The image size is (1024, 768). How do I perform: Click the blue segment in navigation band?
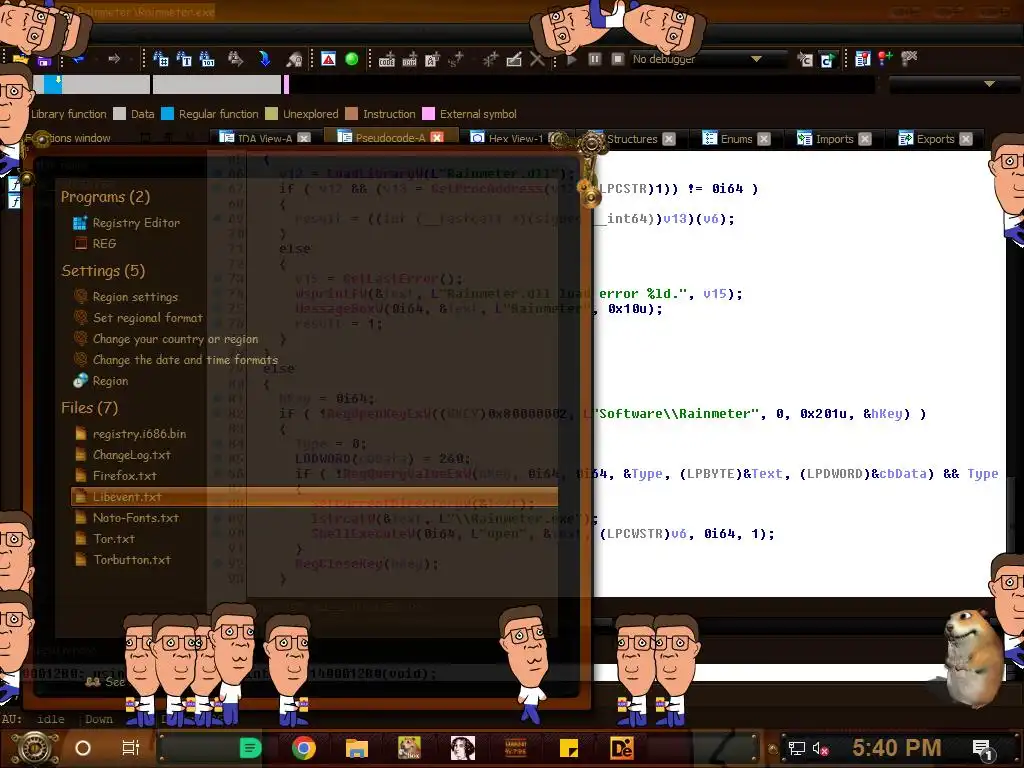[53, 84]
